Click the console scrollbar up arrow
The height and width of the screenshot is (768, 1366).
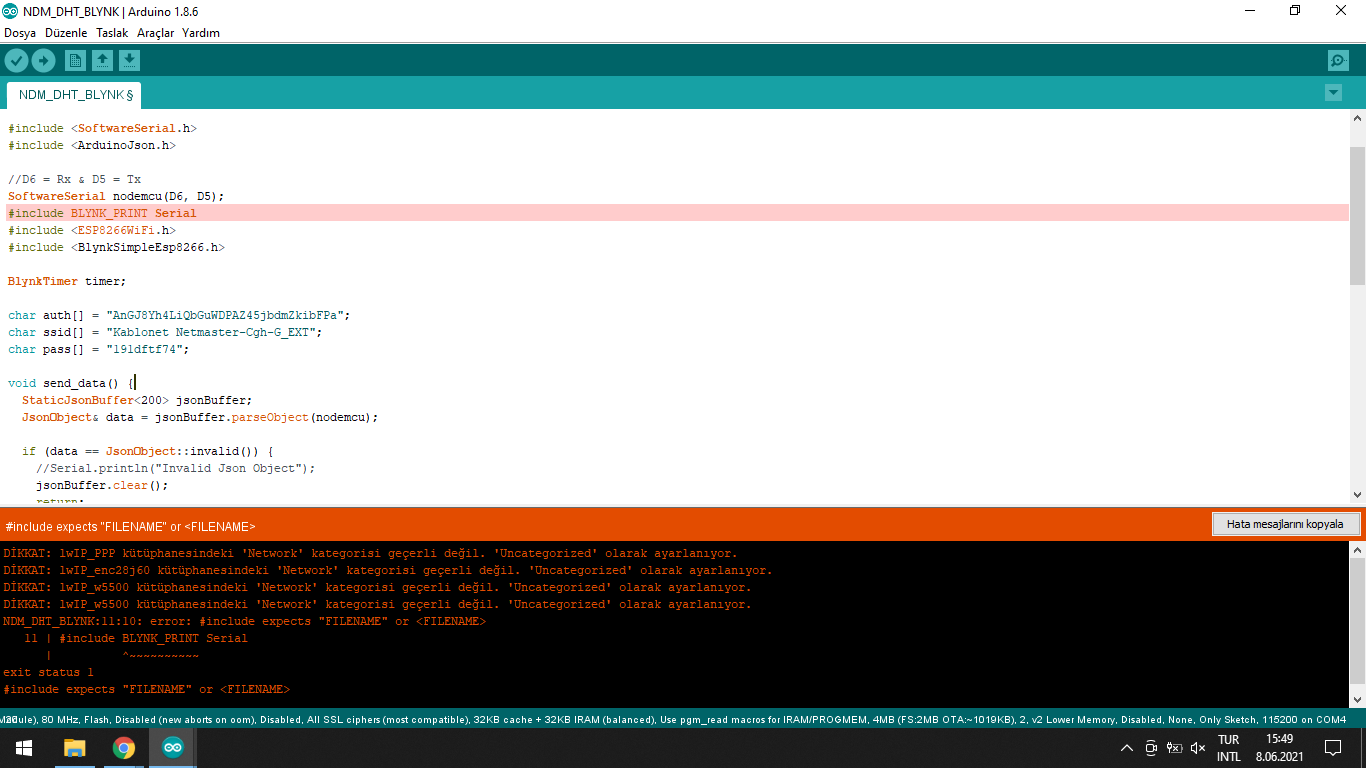pos(1357,550)
